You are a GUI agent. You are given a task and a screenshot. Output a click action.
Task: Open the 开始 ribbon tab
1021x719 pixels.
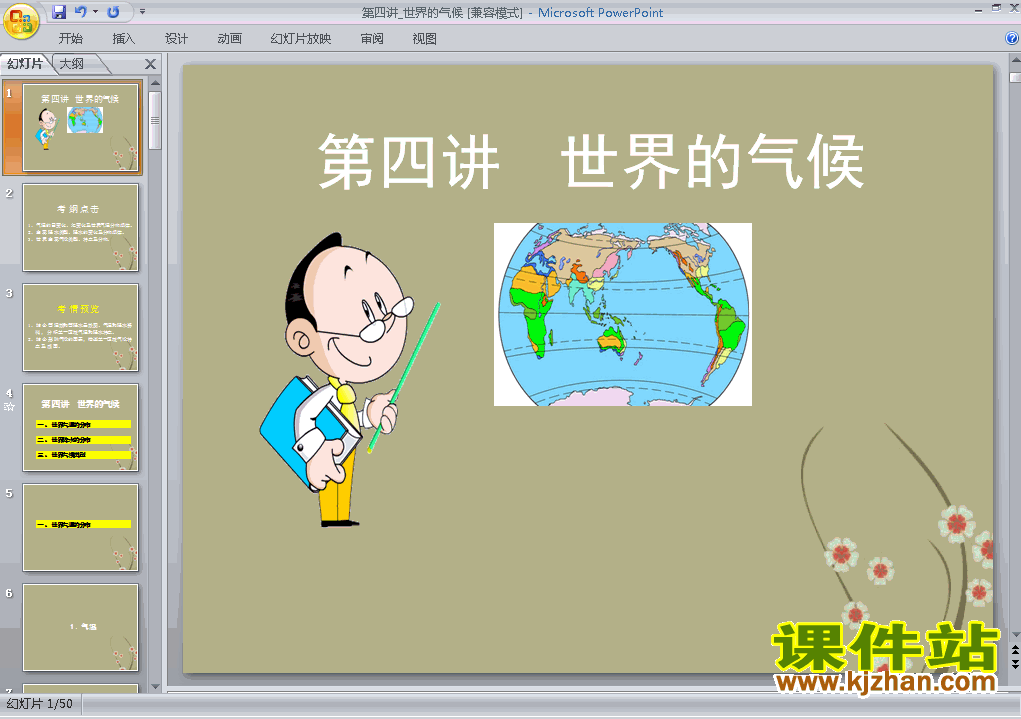(x=70, y=38)
